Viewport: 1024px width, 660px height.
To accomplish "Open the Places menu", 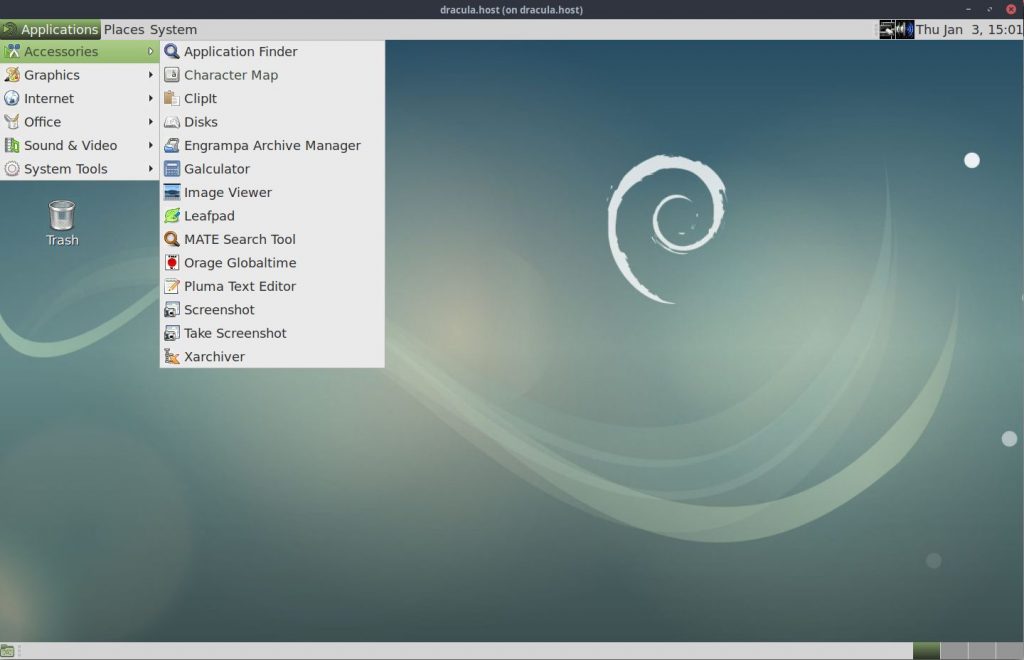I will coord(124,29).
